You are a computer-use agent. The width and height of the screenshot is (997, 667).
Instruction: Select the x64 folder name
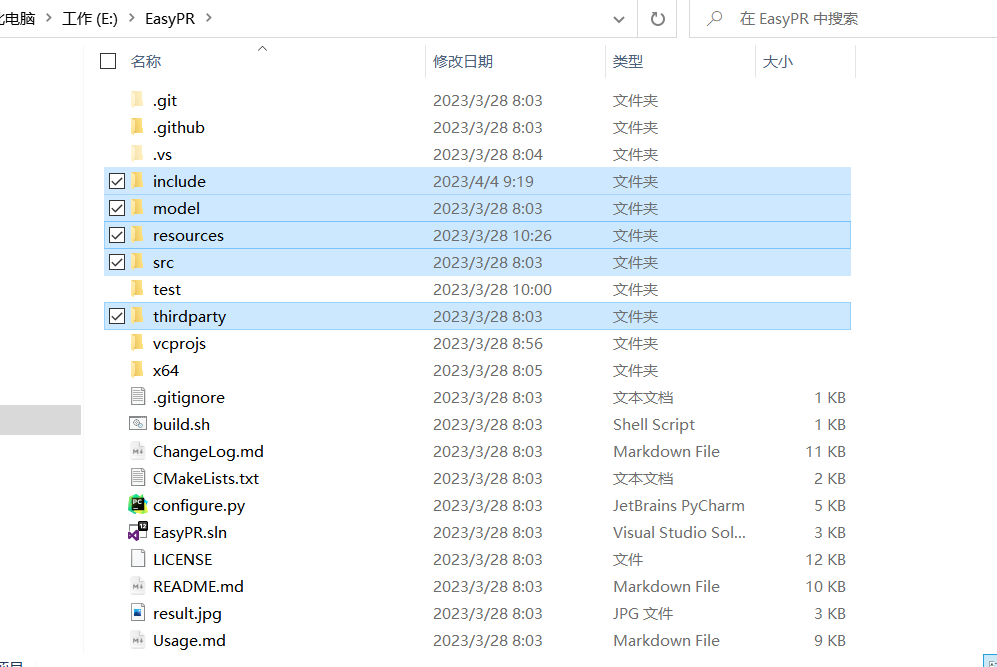166,371
